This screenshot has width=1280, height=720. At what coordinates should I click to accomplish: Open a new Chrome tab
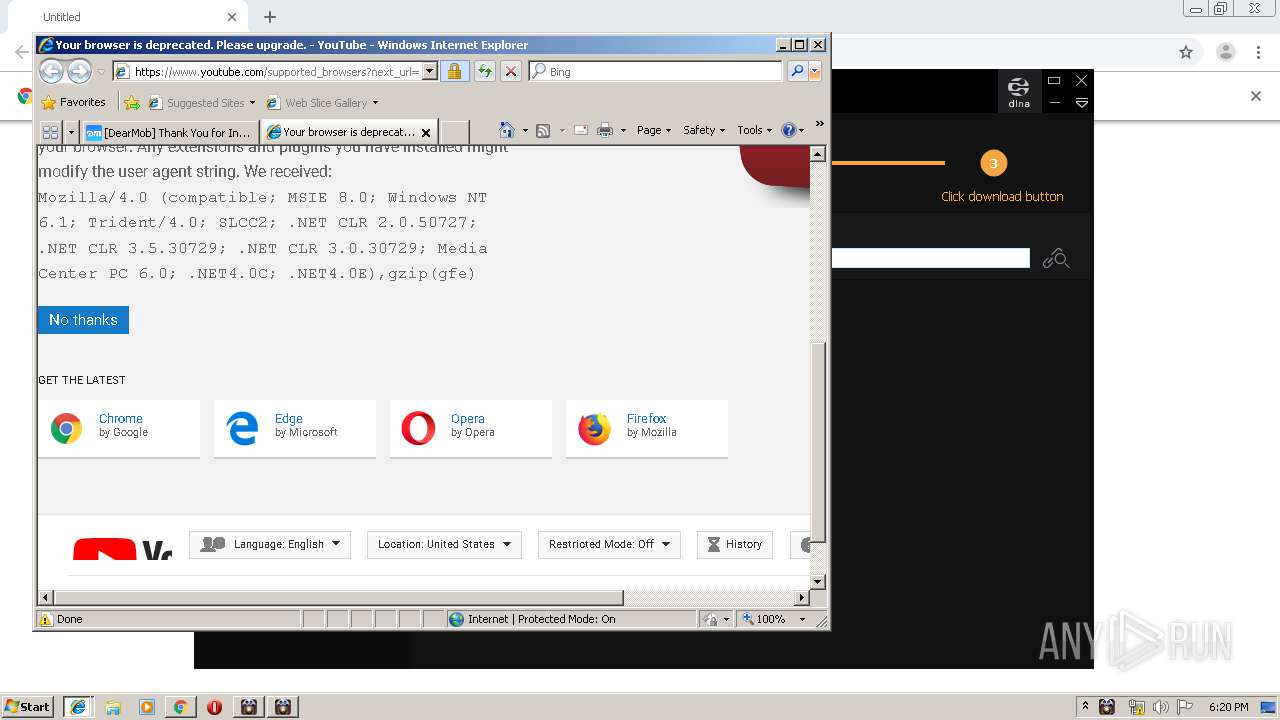[270, 17]
